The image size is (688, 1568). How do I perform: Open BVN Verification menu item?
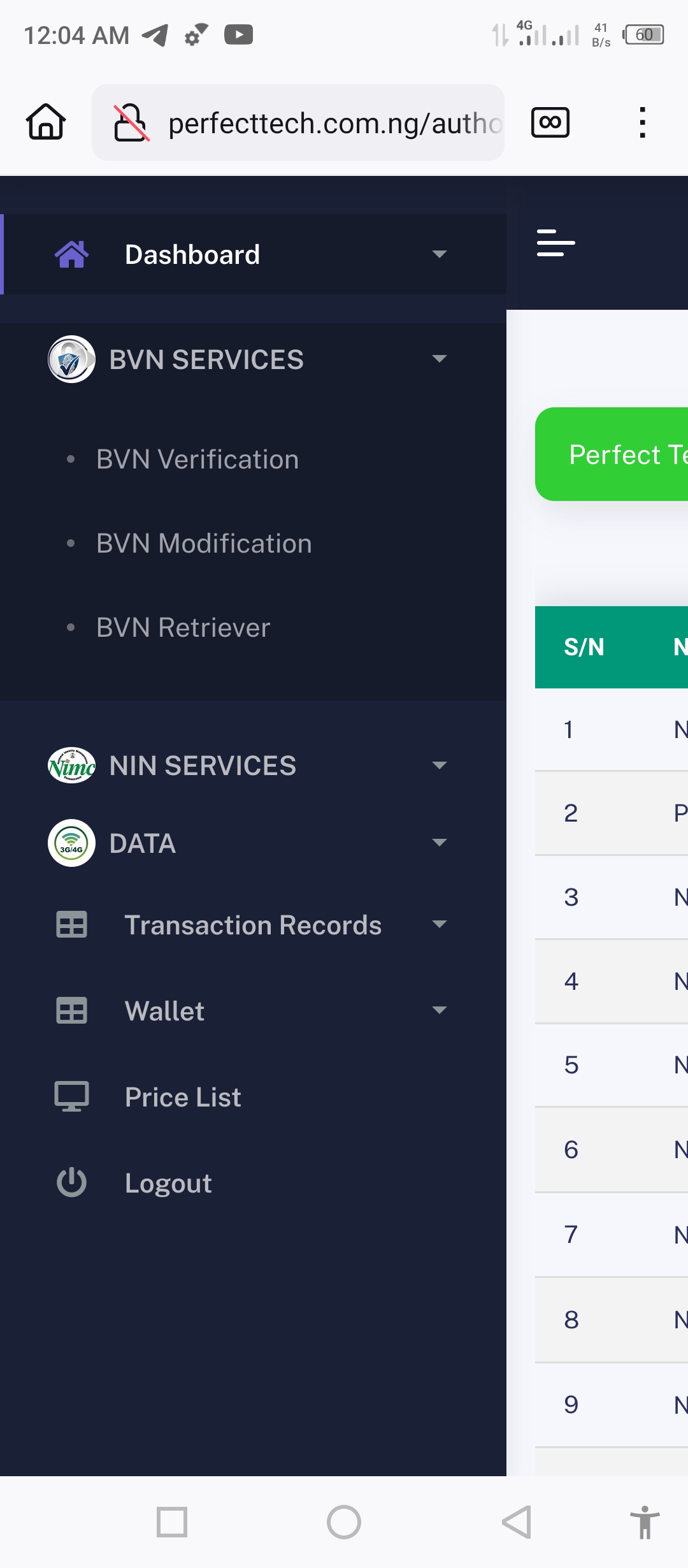[197, 460]
